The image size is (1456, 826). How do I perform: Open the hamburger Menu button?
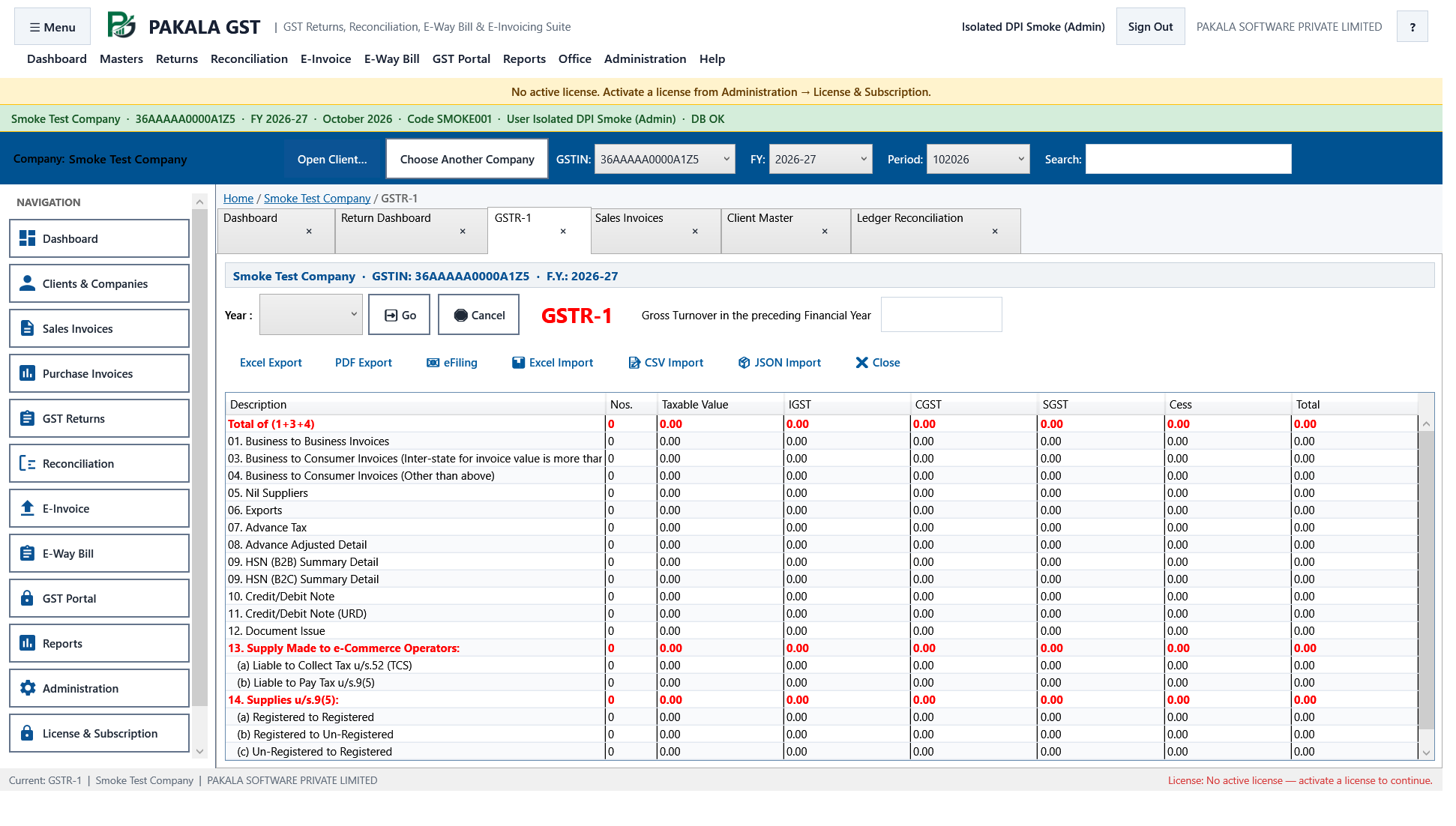tap(52, 27)
